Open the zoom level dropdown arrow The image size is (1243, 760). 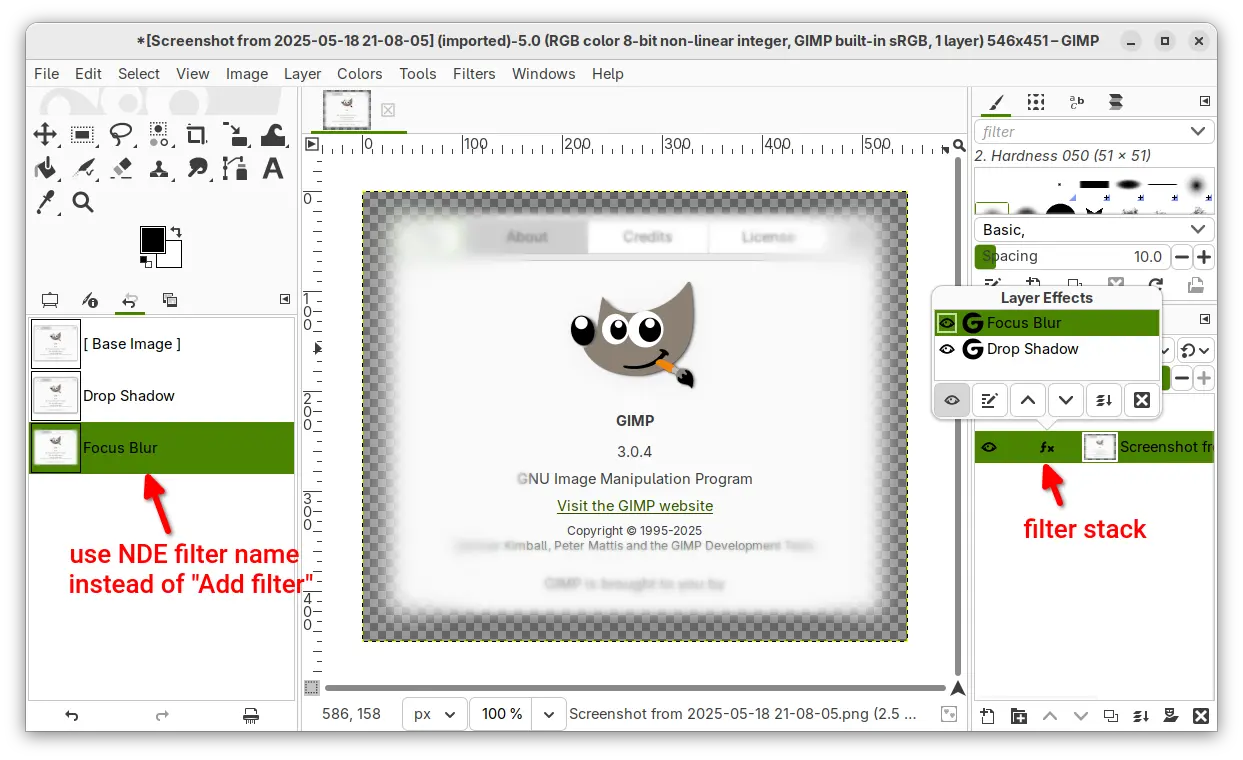point(548,714)
